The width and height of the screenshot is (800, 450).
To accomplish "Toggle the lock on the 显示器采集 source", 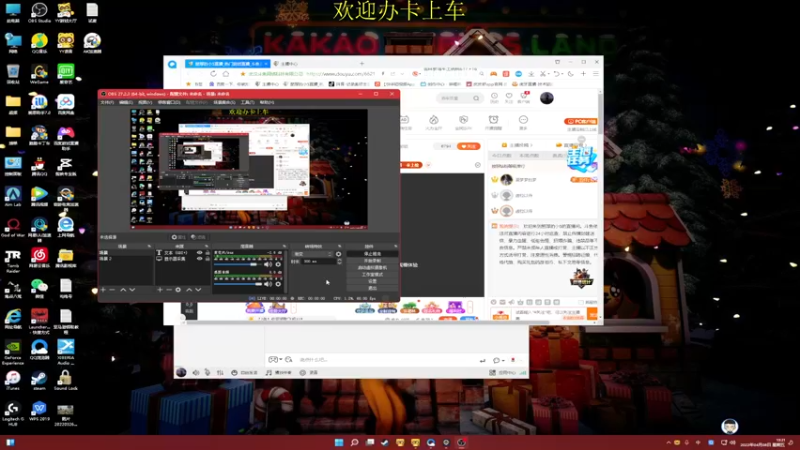I will coord(207,259).
